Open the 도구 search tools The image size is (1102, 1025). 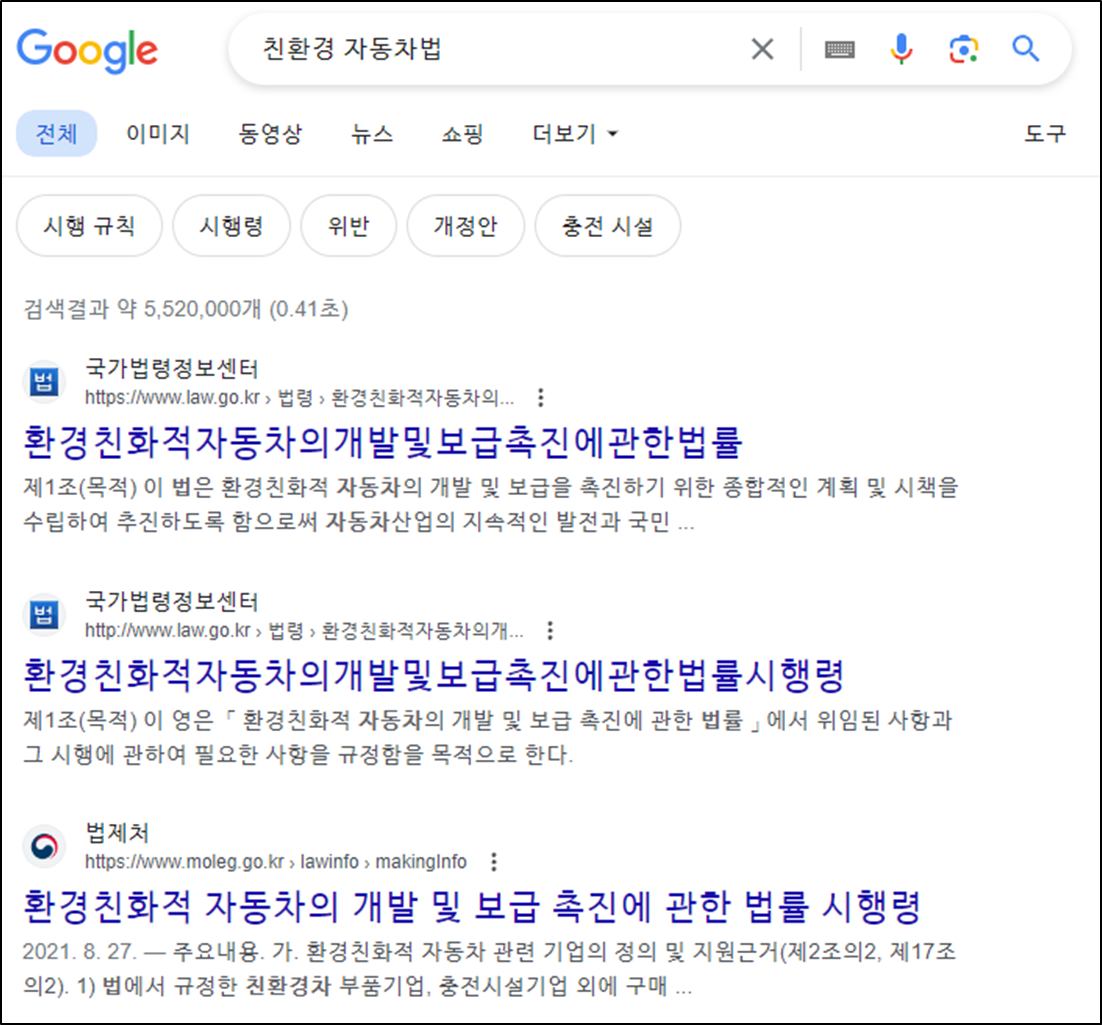[x=1045, y=134]
